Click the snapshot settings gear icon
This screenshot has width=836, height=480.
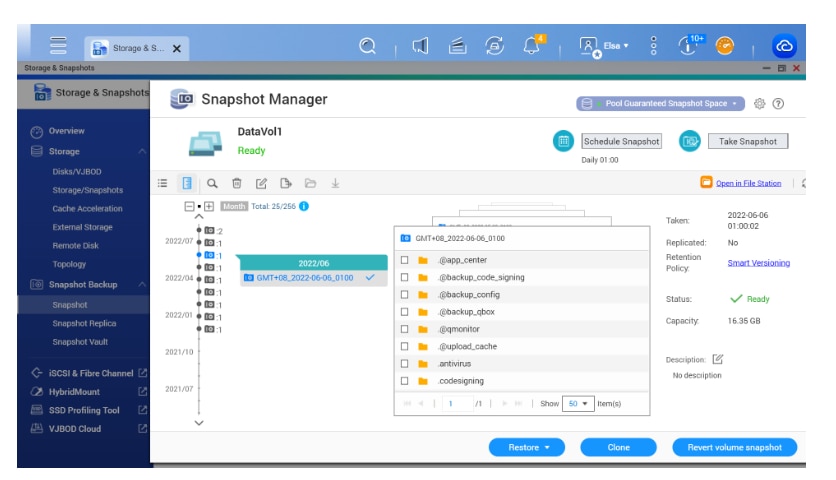tap(759, 103)
